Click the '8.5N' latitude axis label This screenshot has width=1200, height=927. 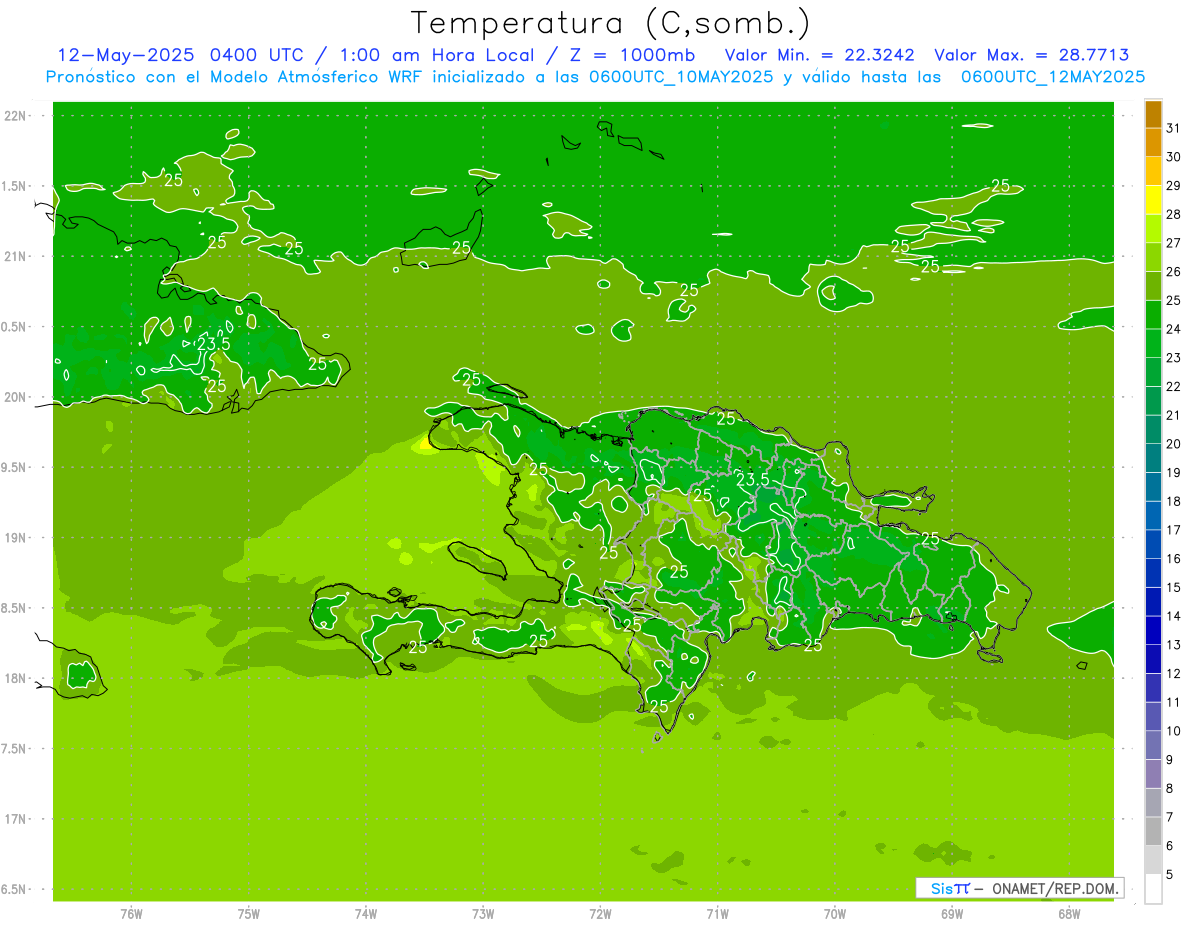point(16,608)
